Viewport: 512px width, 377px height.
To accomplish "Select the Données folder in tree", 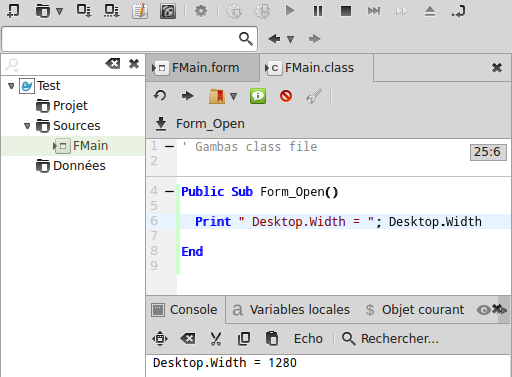I will (x=71, y=166).
